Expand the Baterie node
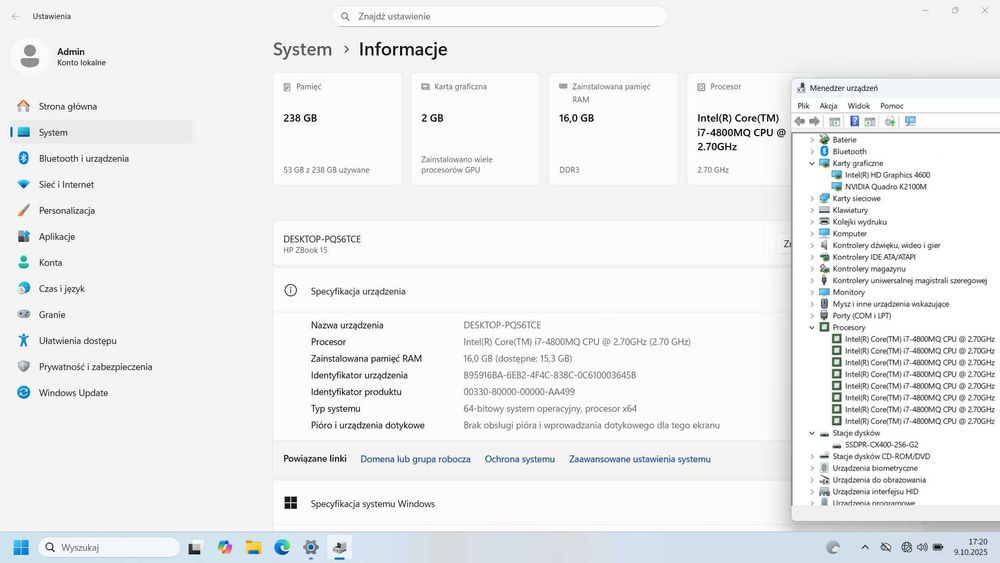Image resolution: width=1000 pixels, height=563 pixels. (812, 140)
